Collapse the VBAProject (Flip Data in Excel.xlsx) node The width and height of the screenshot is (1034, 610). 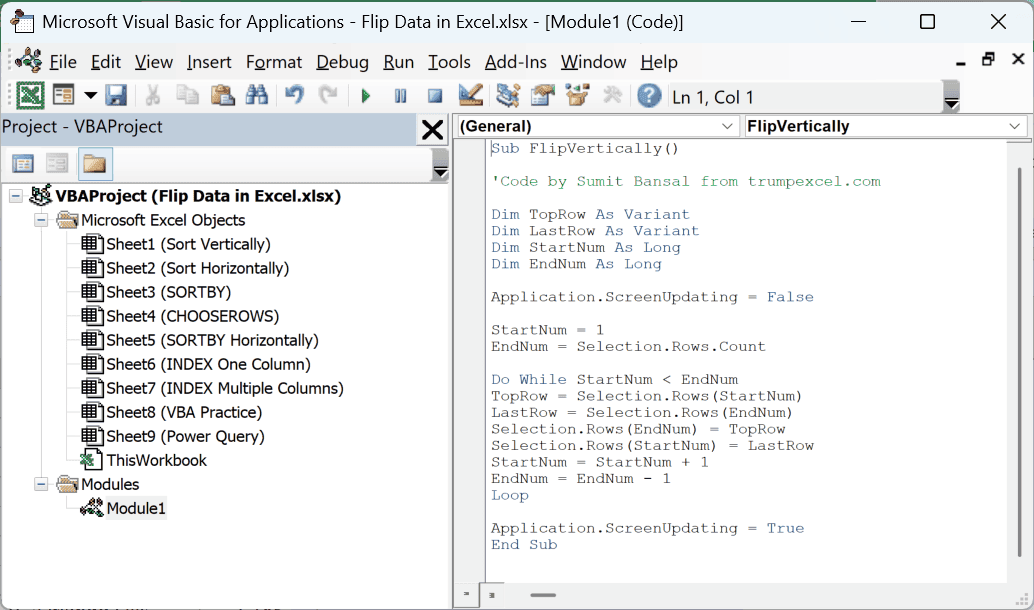pyautogui.click(x=16, y=196)
